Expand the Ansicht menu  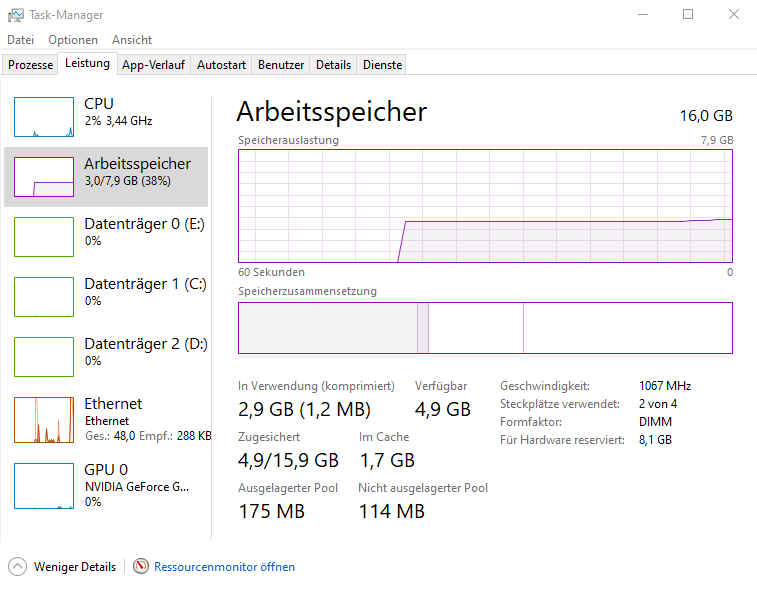(132, 40)
